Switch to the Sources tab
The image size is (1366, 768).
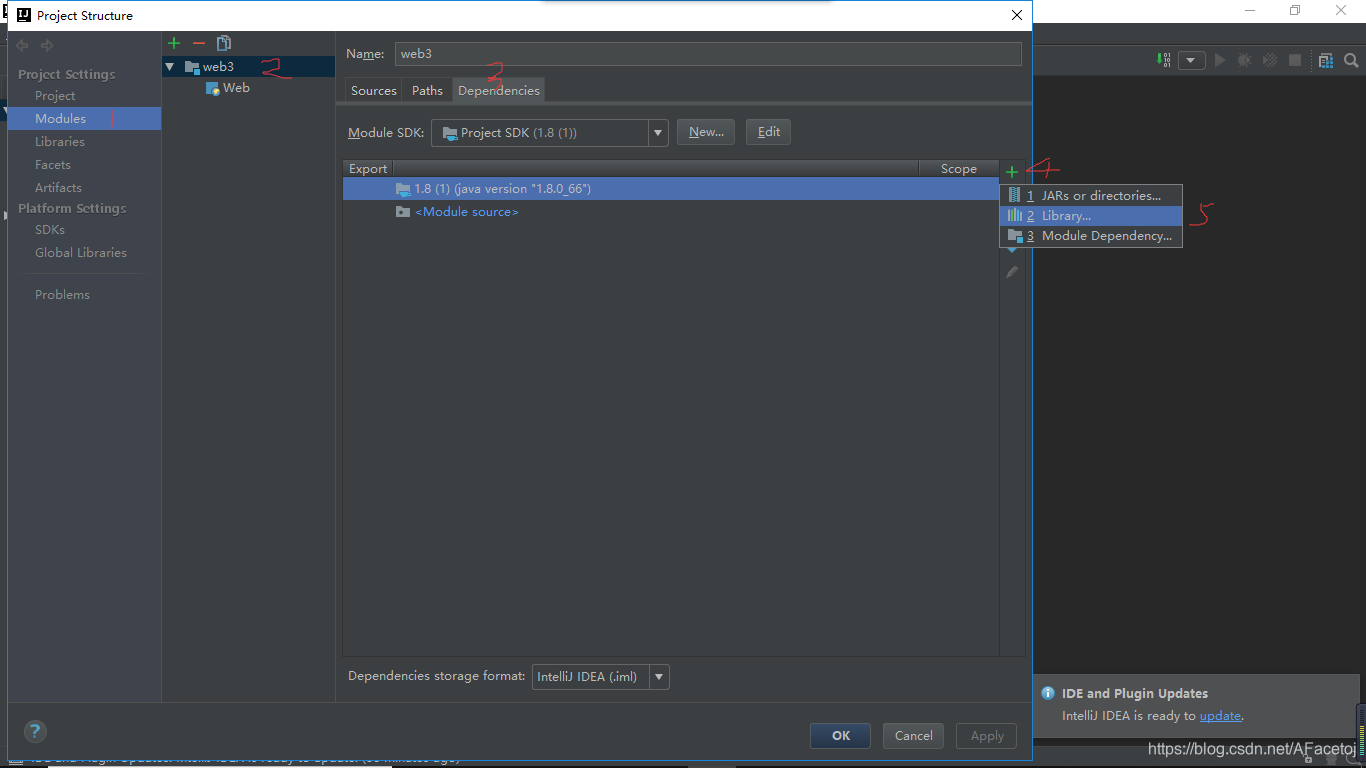click(x=374, y=90)
